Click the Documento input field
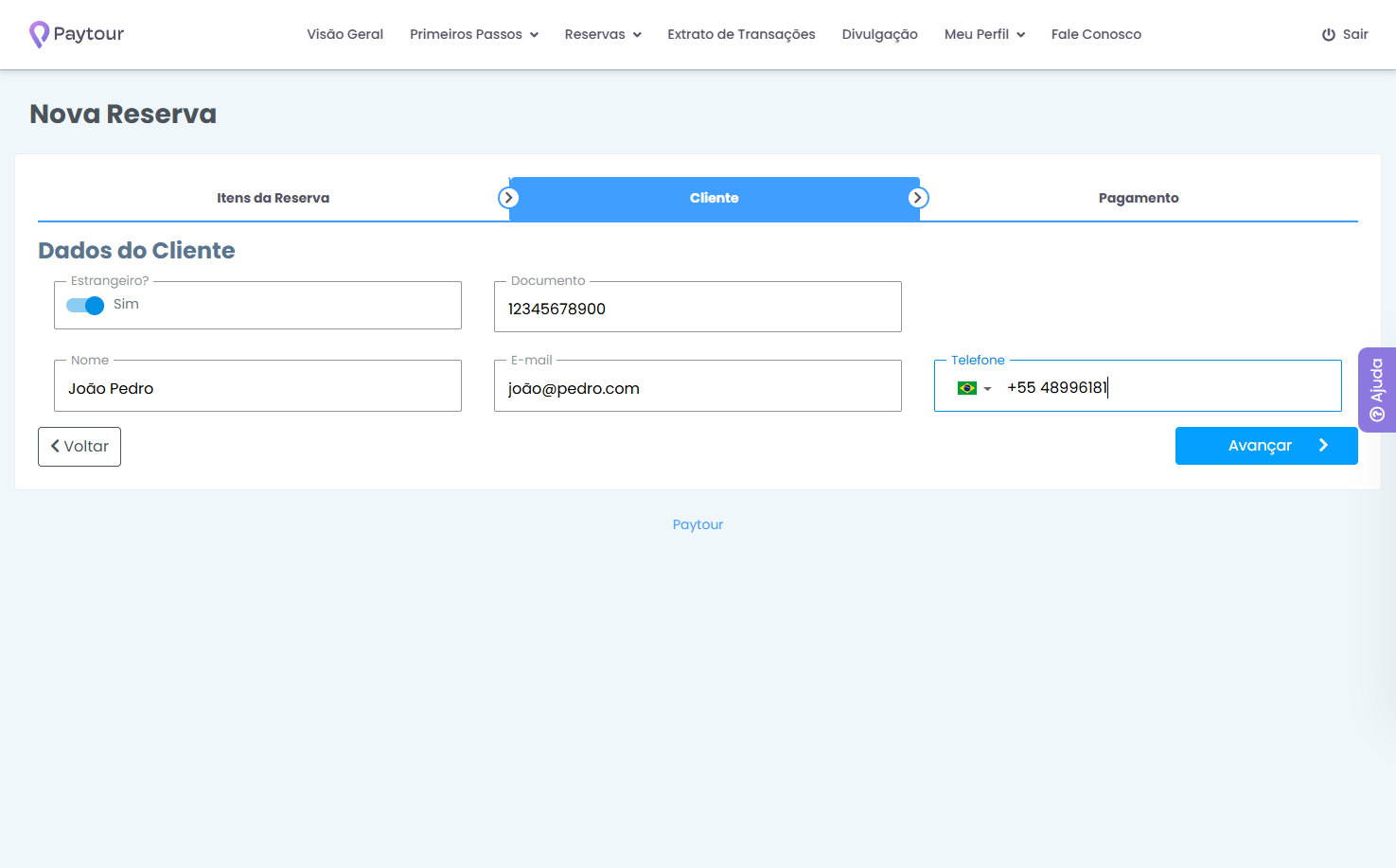1396x868 pixels. coord(698,309)
